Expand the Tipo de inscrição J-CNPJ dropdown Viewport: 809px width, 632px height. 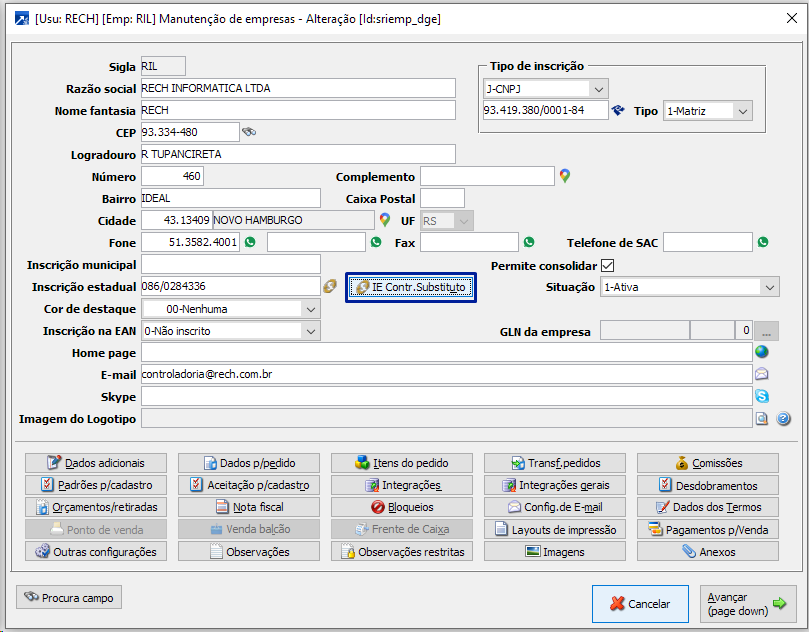(x=597, y=88)
